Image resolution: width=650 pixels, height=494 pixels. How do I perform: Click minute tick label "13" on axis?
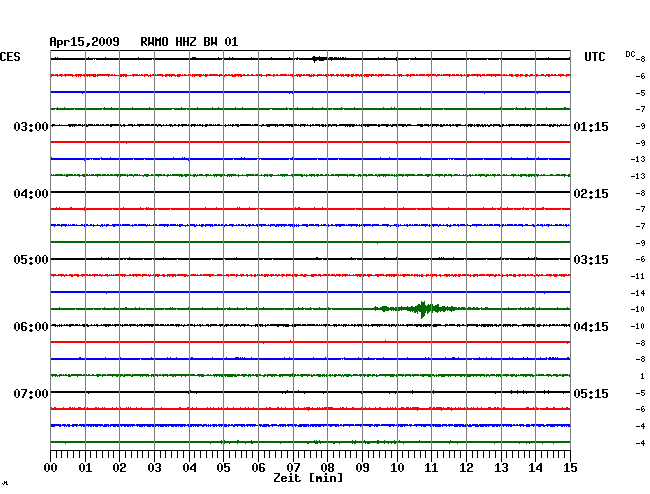[x=501, y=468]
